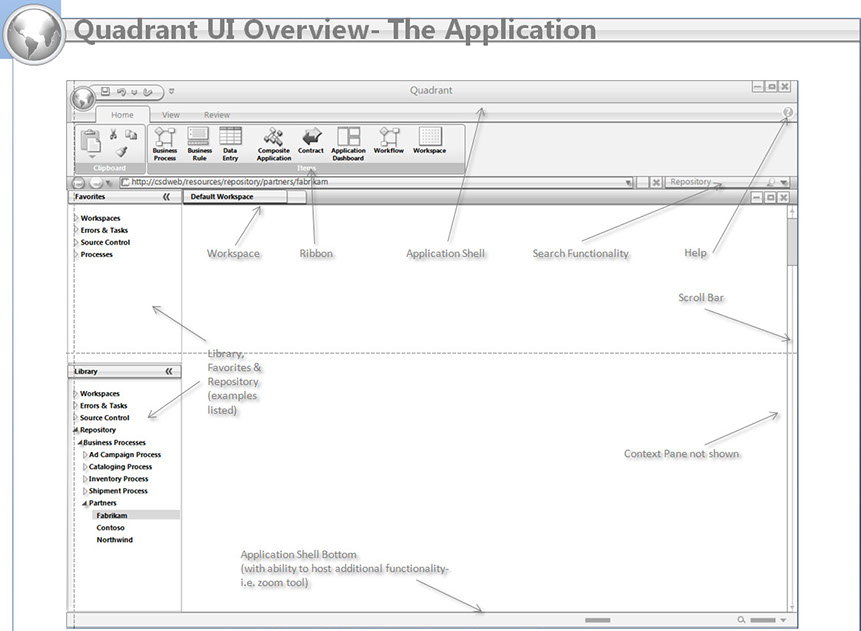
Task: Click the zoom slider in status bar
Action: click(x=762, y=621)
